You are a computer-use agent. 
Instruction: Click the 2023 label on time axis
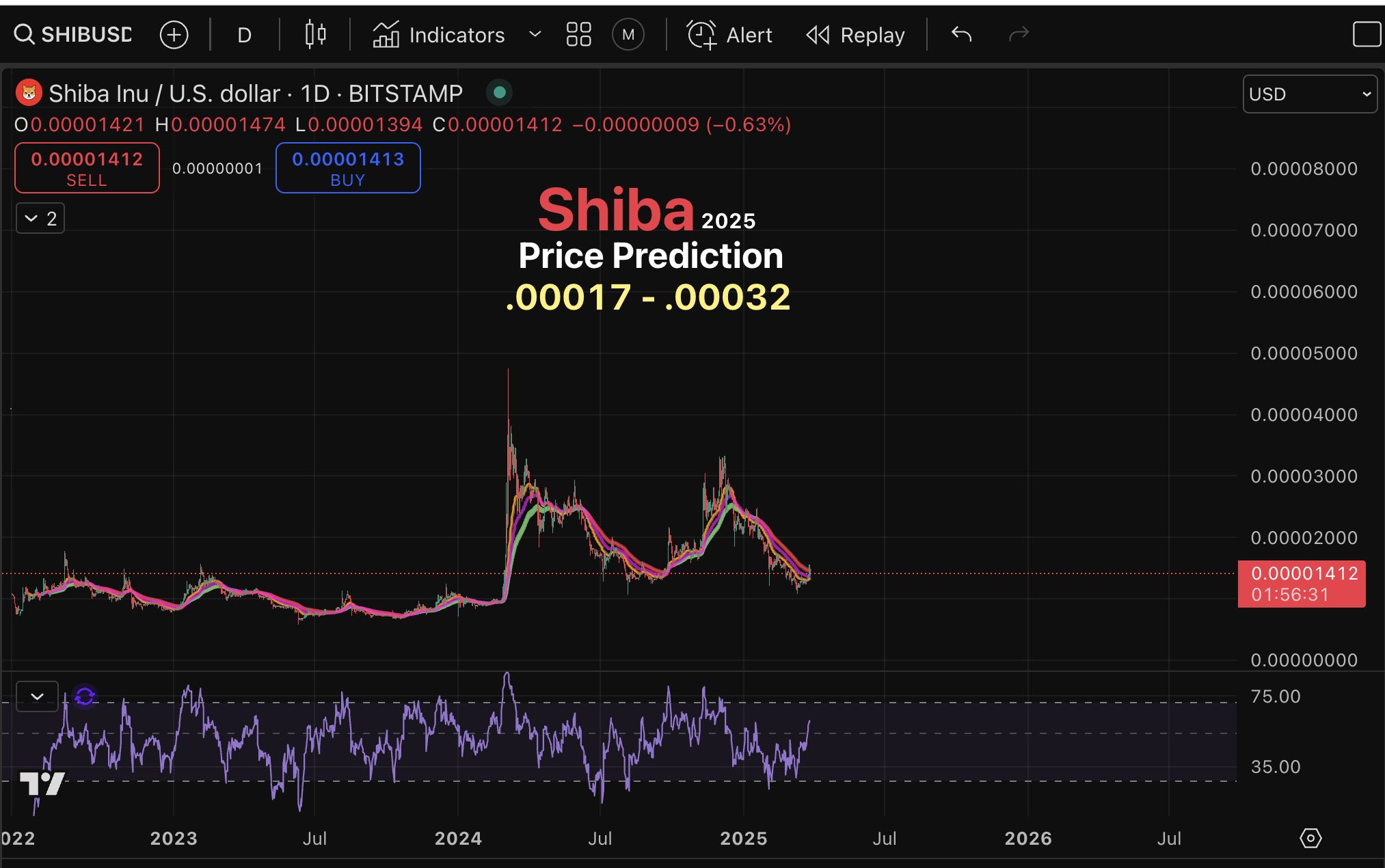[174, 839]
